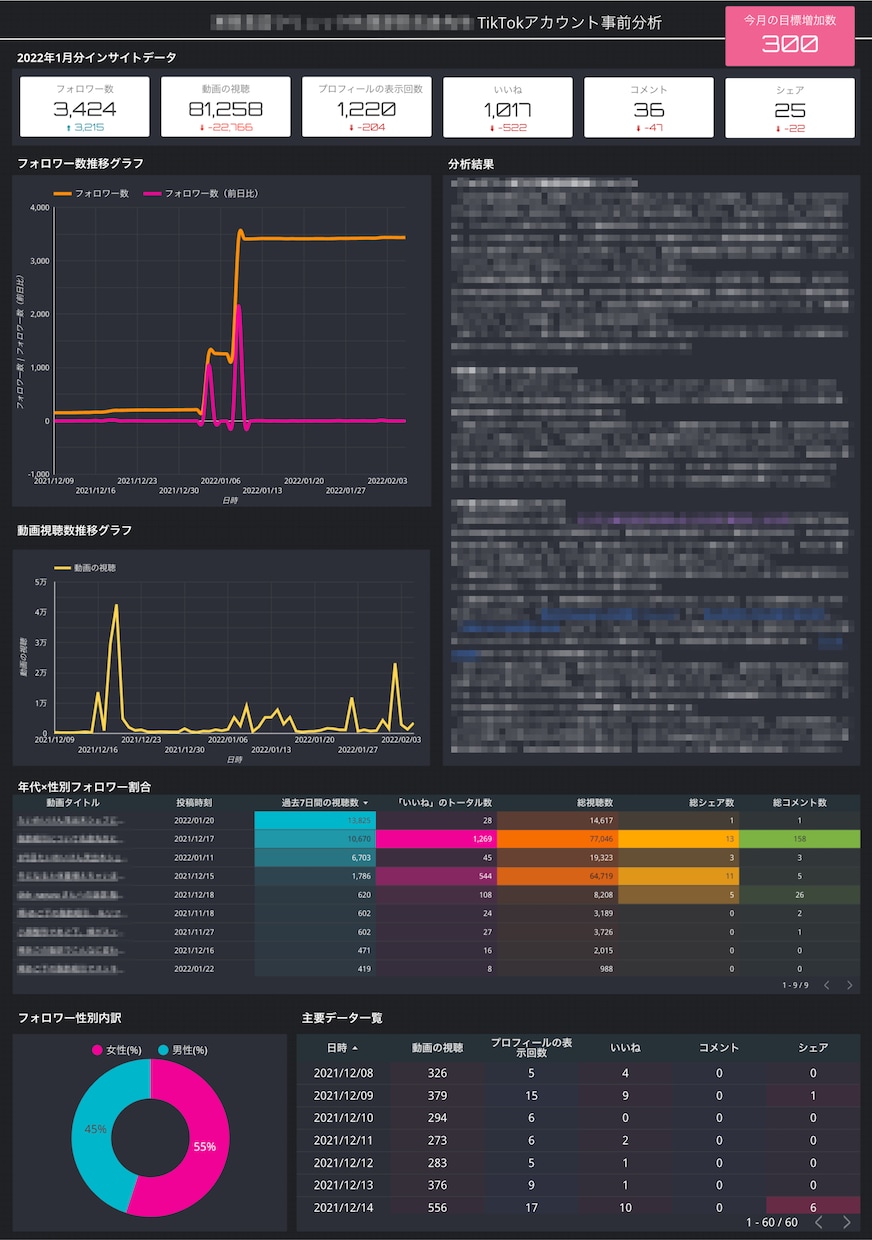Click the 556 video views cell
872x1240 pixels.
click(437, 1208)
